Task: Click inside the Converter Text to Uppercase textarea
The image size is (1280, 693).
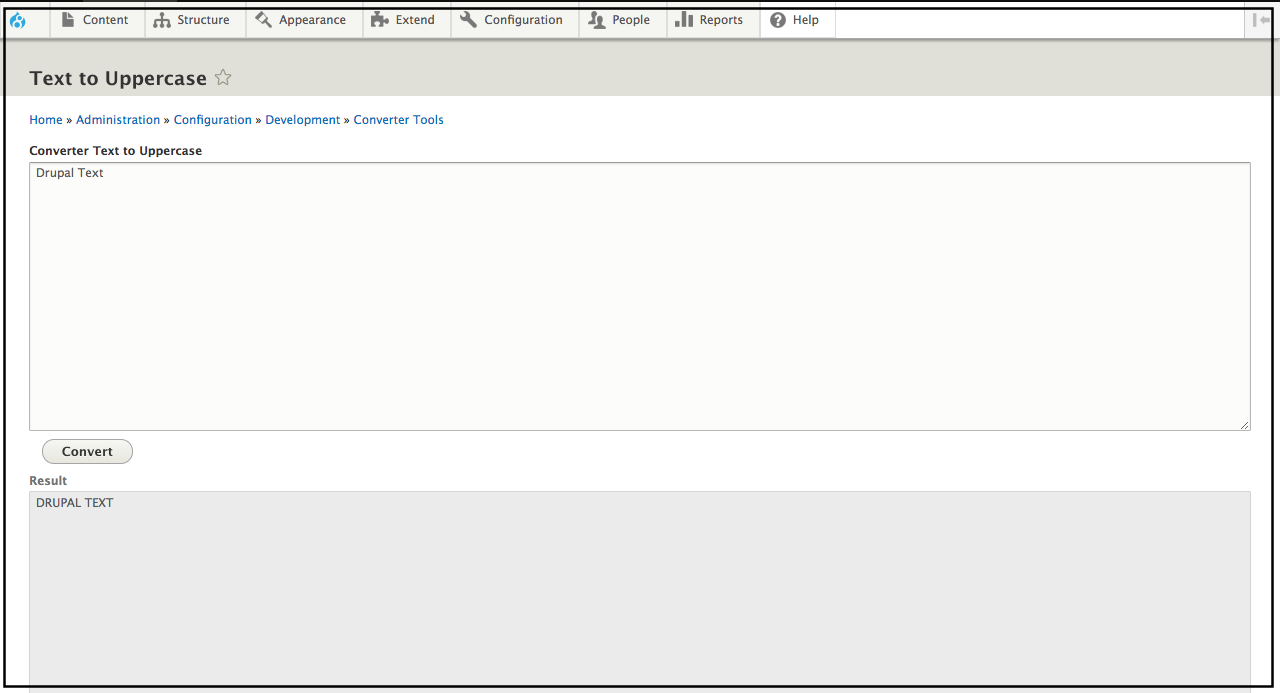Action: pyautogui.click(x=640, y=295)
